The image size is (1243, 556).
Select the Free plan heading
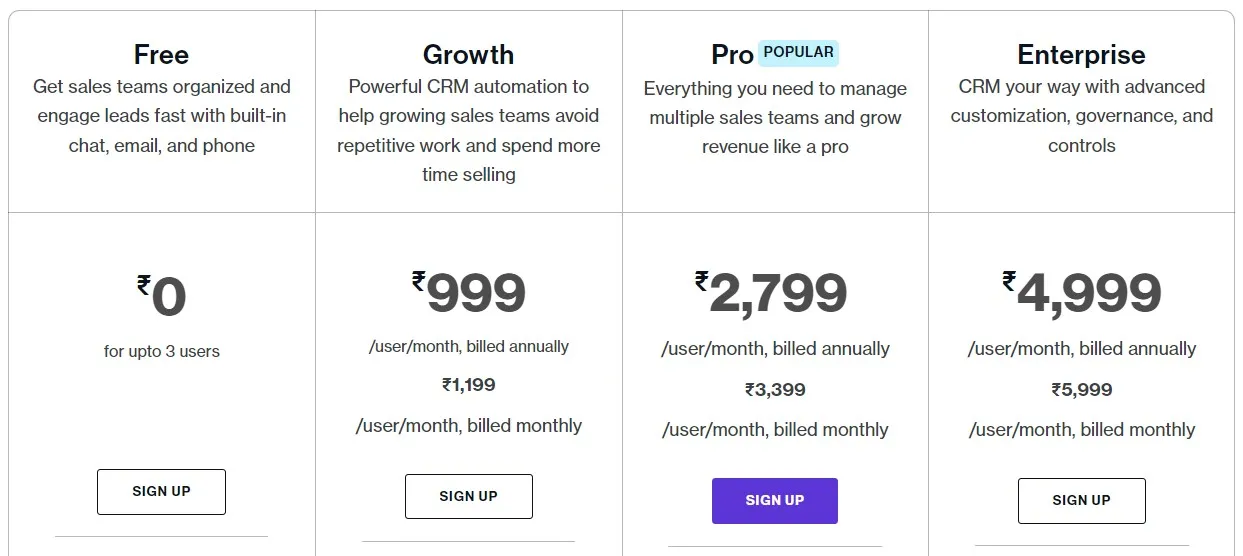pos(161,54)
